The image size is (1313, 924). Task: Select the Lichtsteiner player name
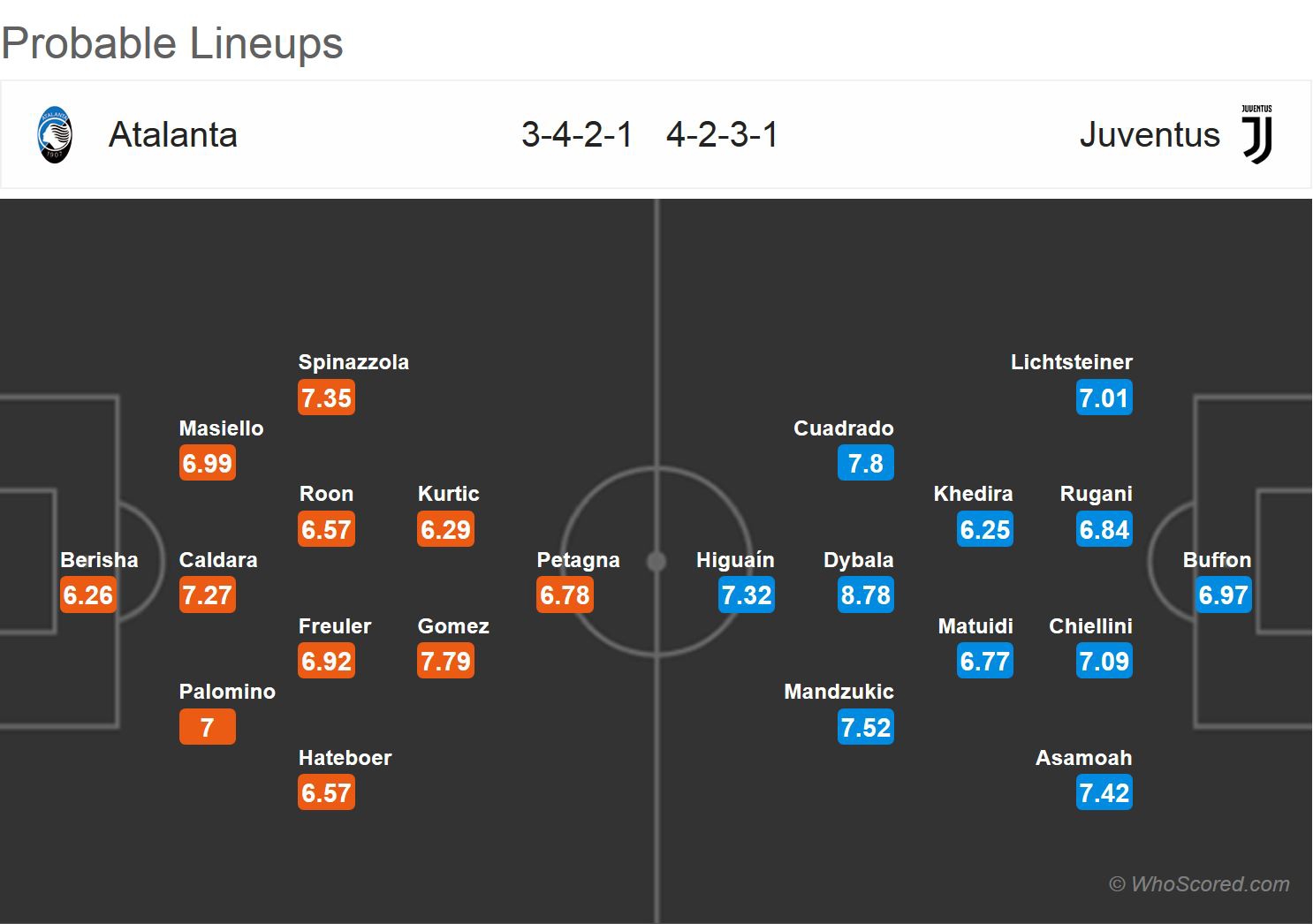(1071, 362)
